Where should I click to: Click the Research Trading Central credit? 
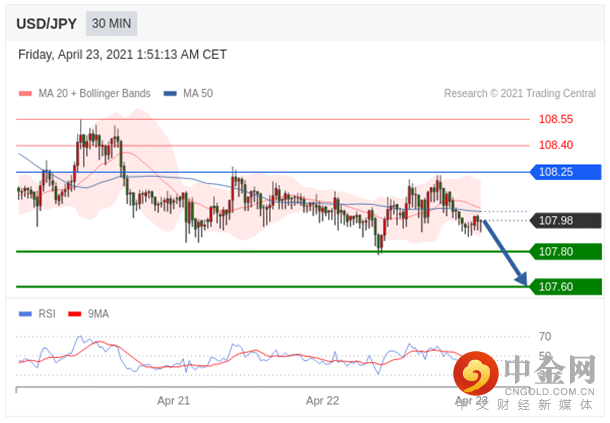(520, 93)
